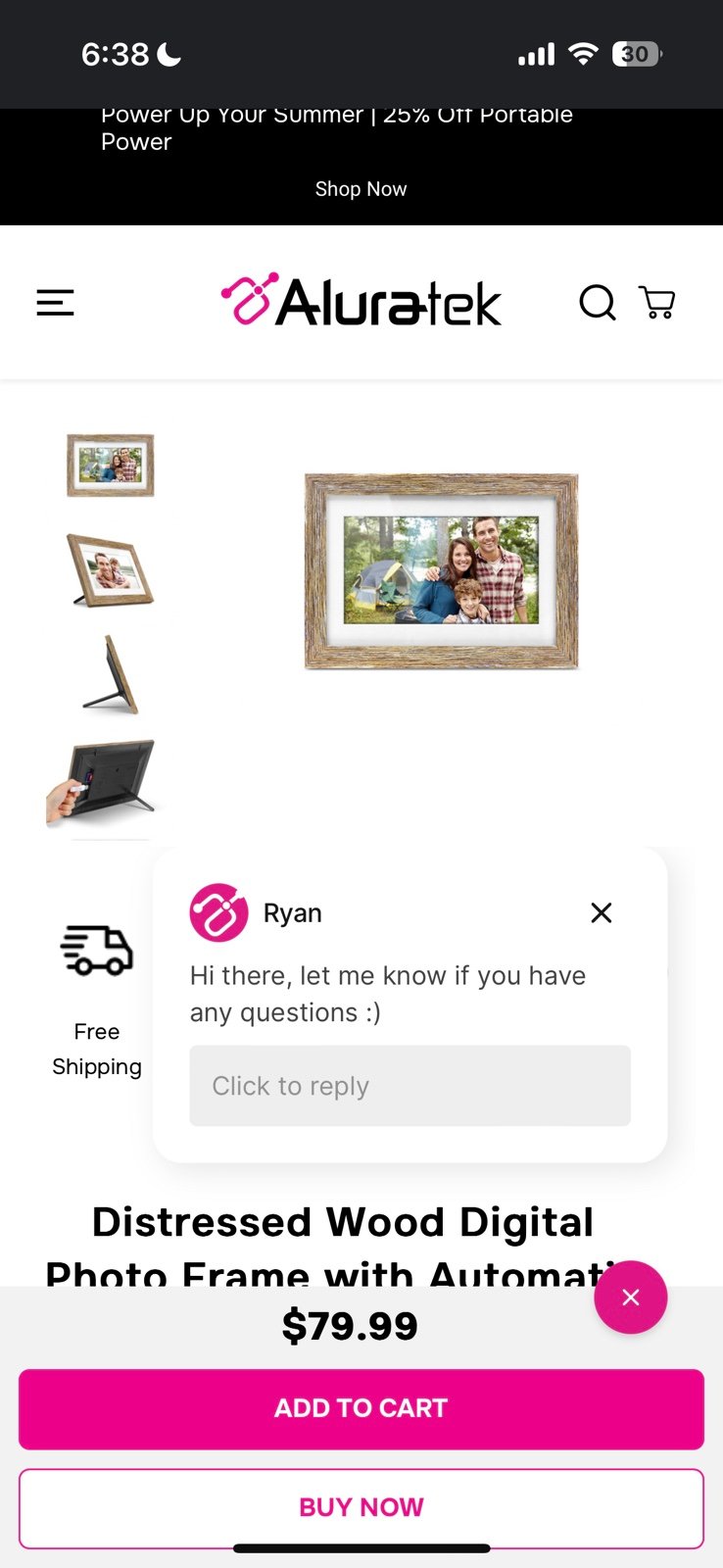Tap Ryan's pink chat avatar
The width and height of the screenshot is (723, 1568).
click(x=218, y=913)
